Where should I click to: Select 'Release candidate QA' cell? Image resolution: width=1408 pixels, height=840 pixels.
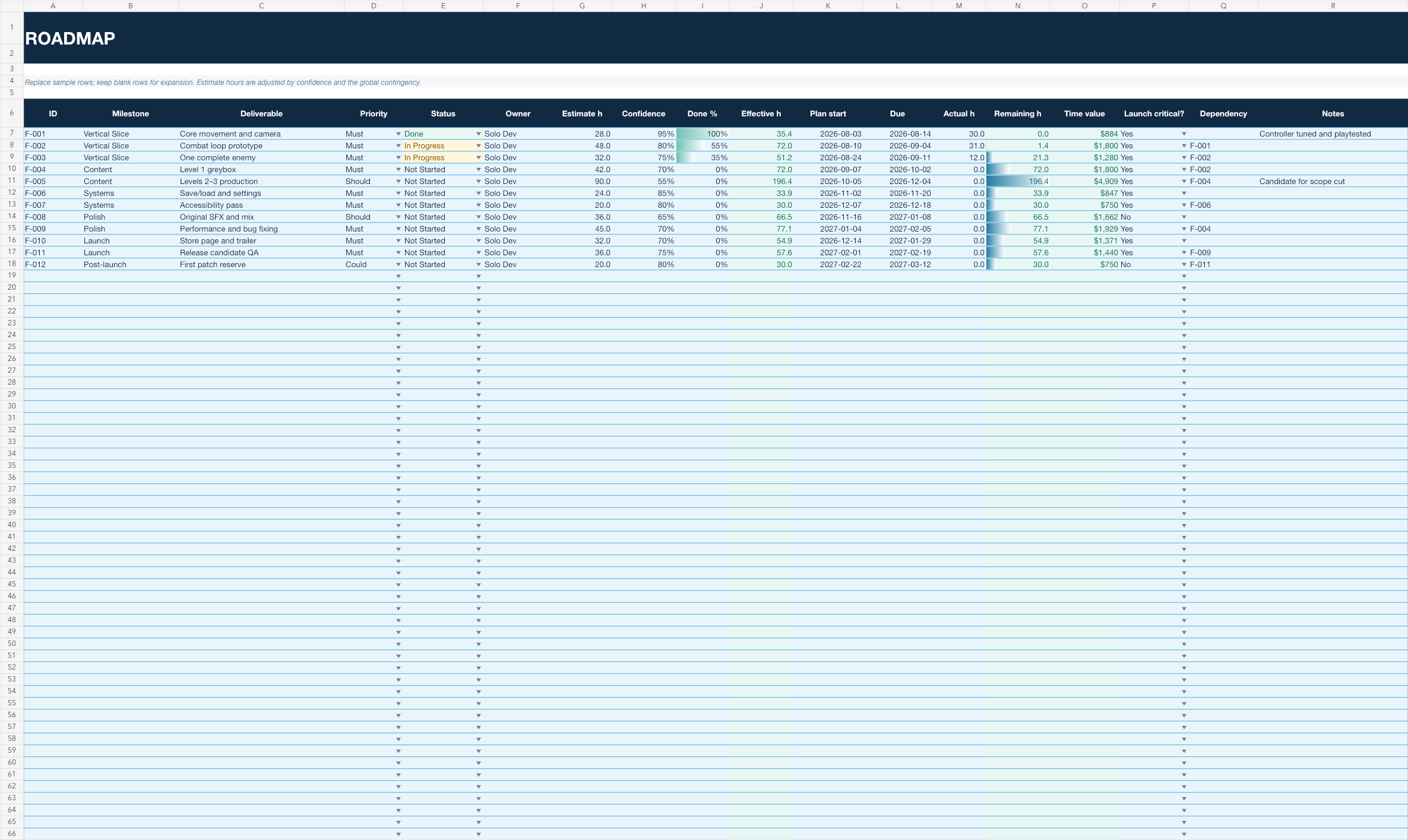point(261,253)
